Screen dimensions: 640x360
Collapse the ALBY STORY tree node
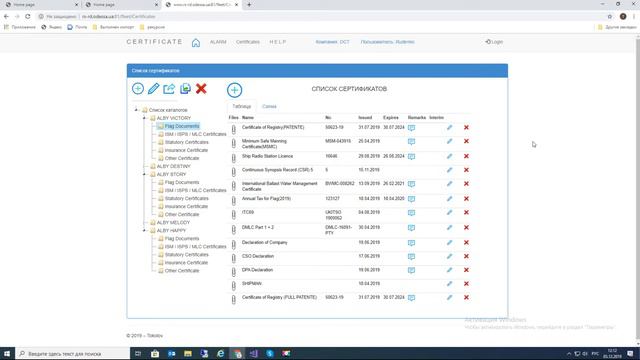click(x=144, y=174)
